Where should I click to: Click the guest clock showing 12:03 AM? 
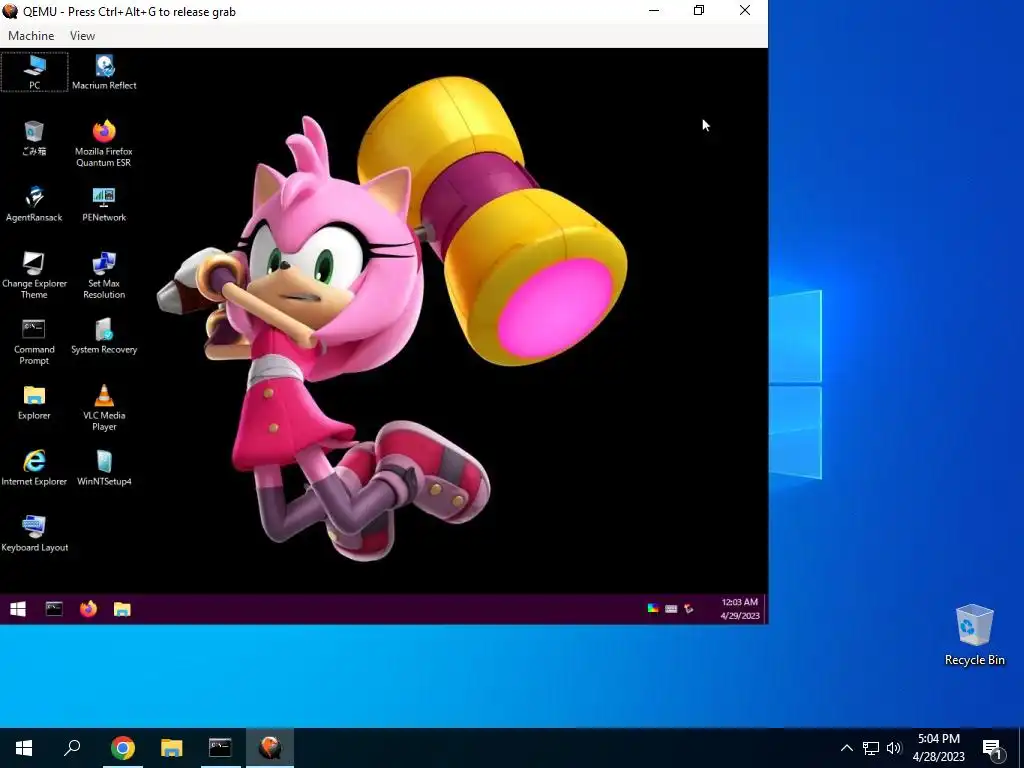click(x=740, y=609)
